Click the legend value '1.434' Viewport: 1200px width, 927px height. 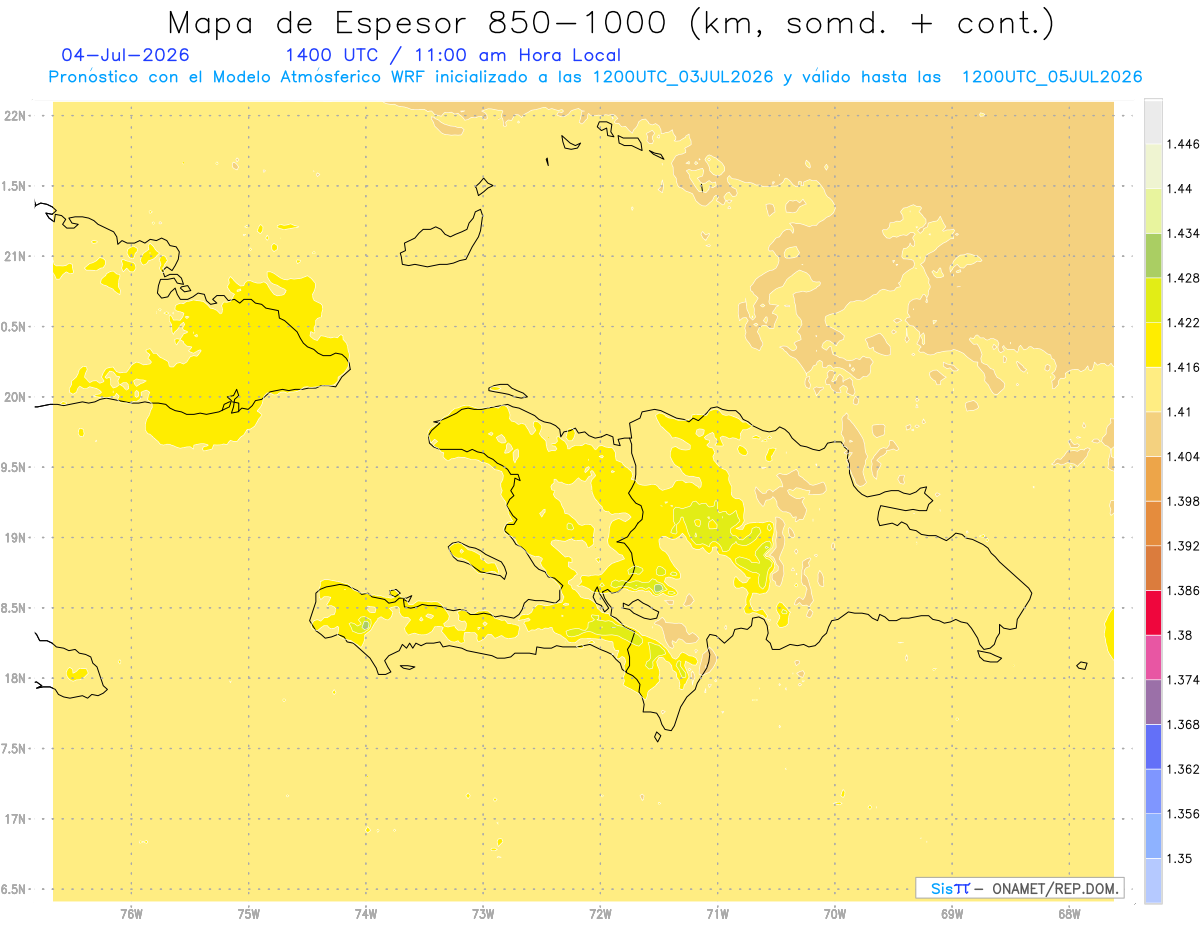[1183, 233]
